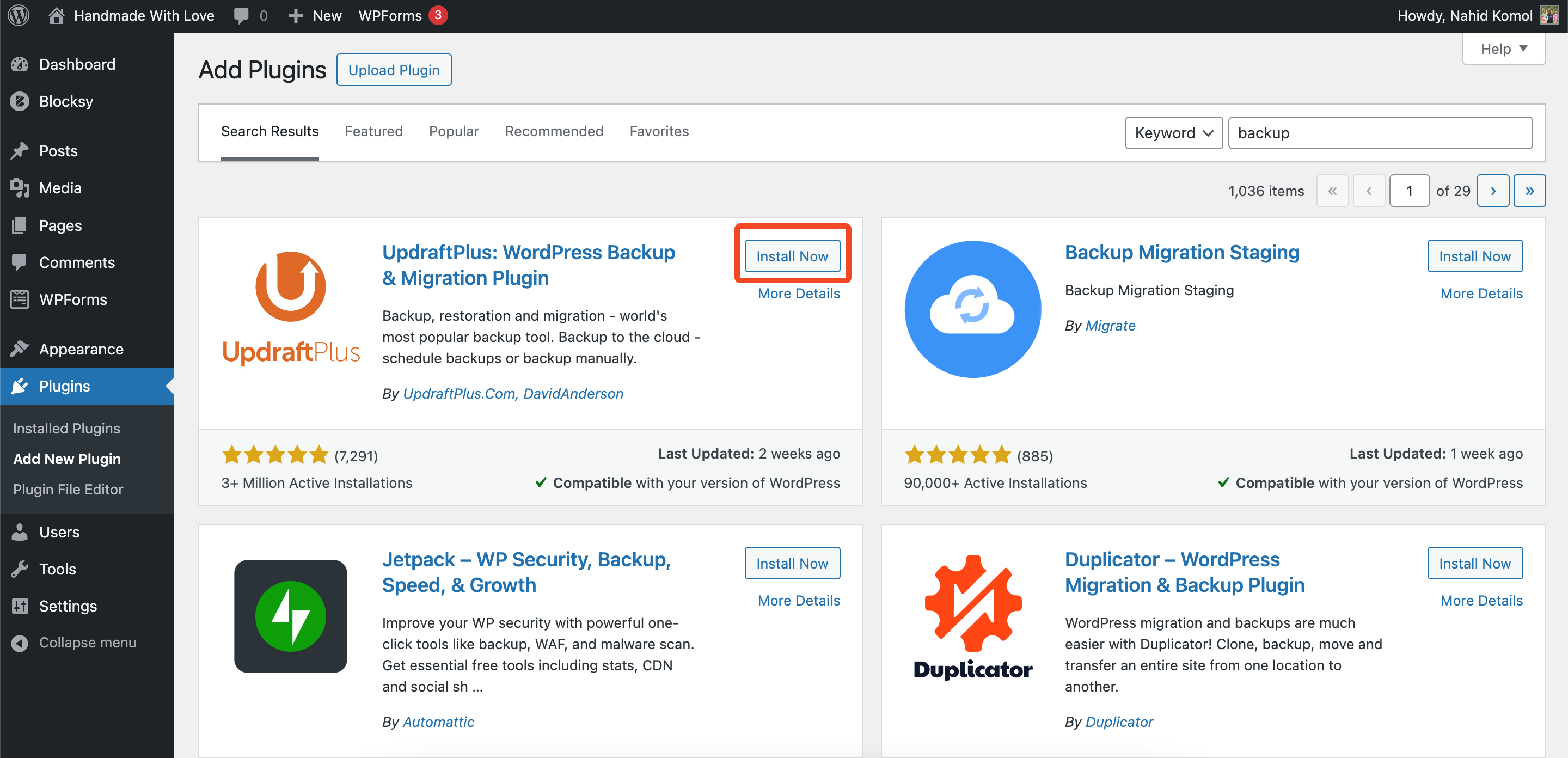The image size is (1568, 758).
Task: Open More Details for Duplicator plugin
Action: (x=1481, y=600)
